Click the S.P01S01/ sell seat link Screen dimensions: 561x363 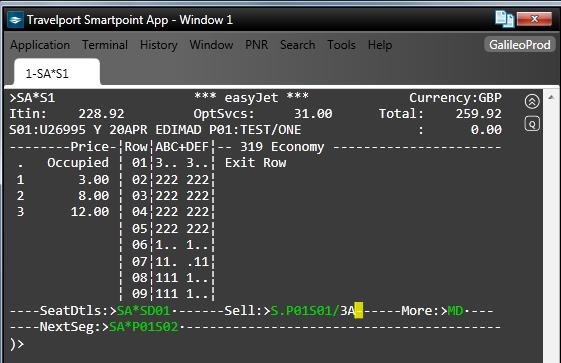coord(305,310)
